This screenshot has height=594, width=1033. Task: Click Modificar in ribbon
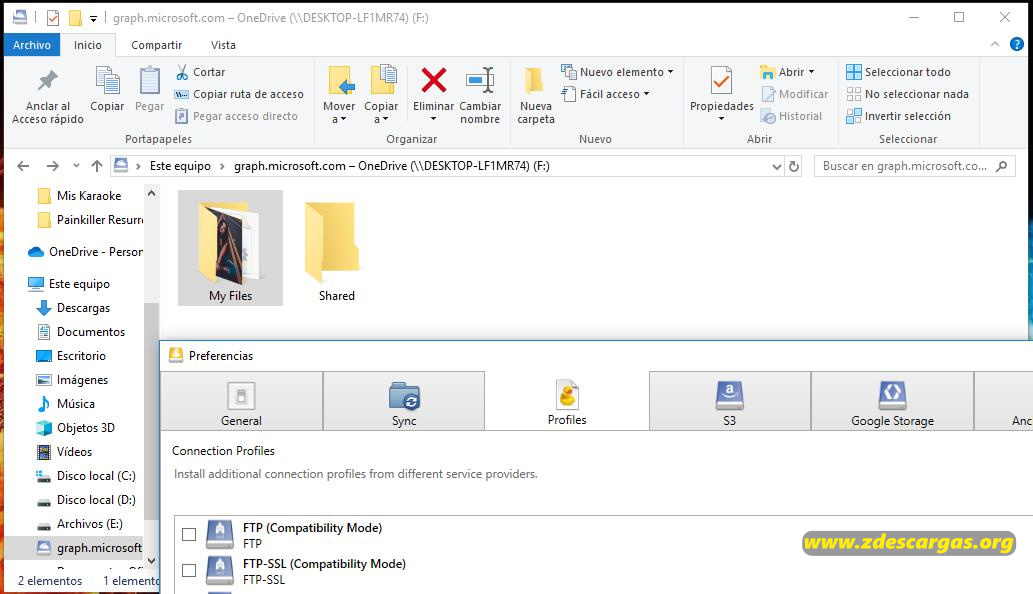(x=795, y=94)
